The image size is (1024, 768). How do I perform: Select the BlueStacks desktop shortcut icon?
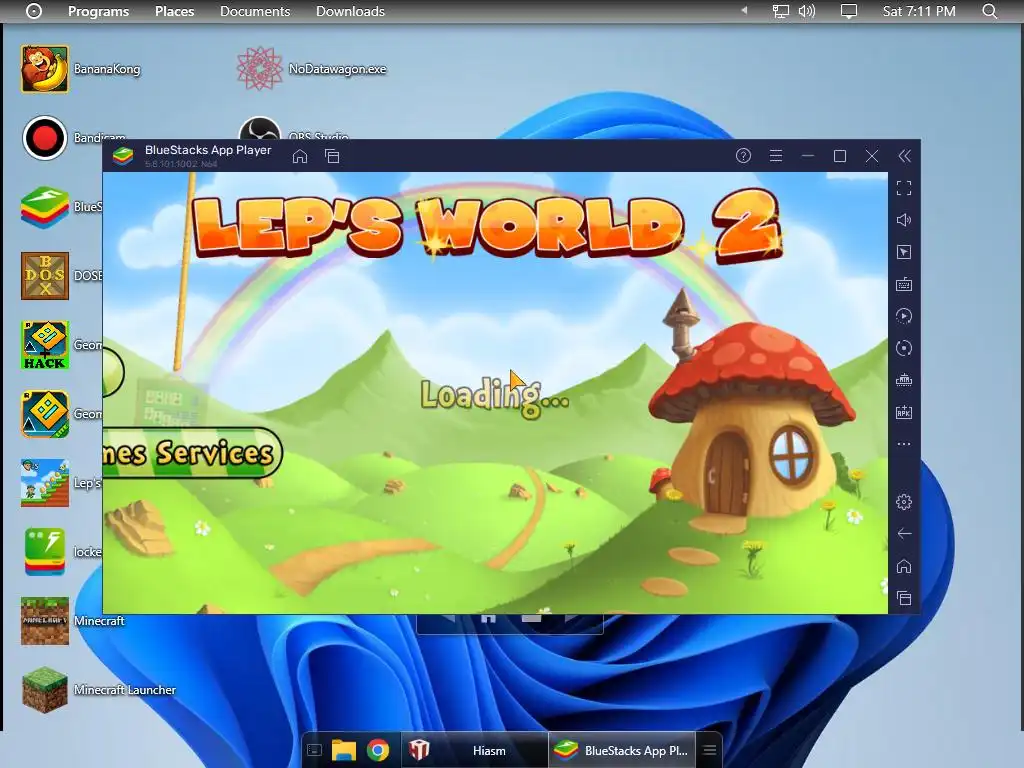point(44,207)
